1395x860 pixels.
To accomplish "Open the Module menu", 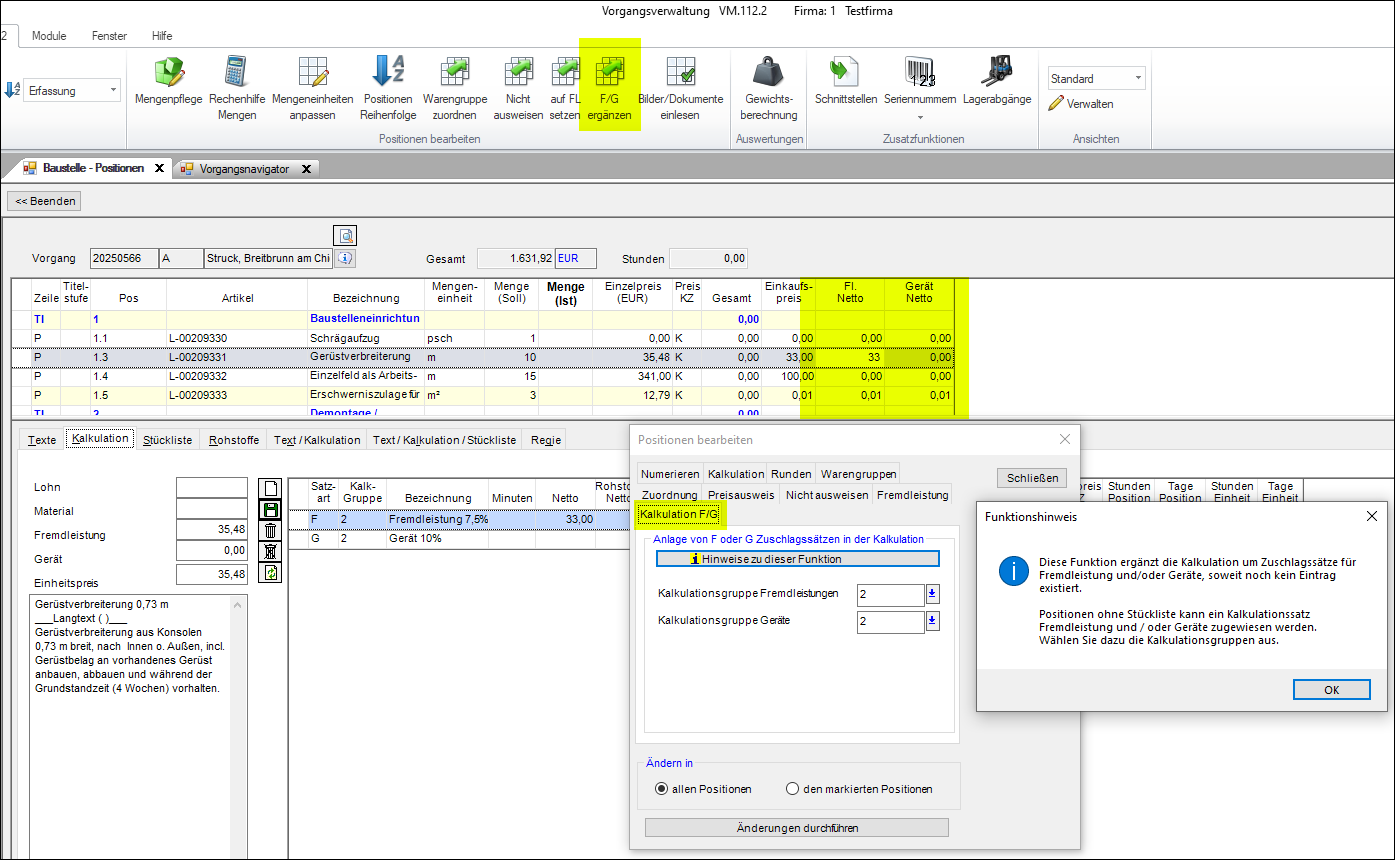I will [49, 36].
